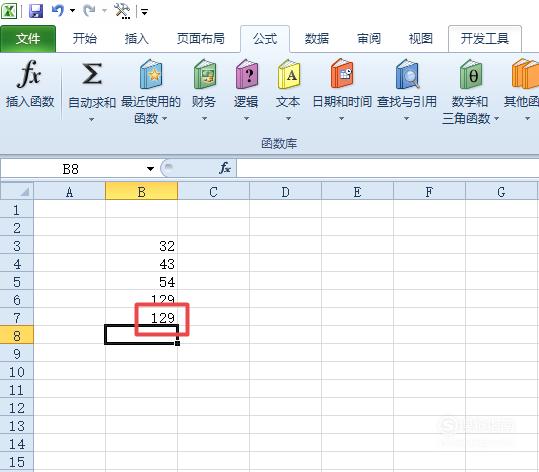Select row 3 header
Screen dimensions: 539x472
coord(17,245)
